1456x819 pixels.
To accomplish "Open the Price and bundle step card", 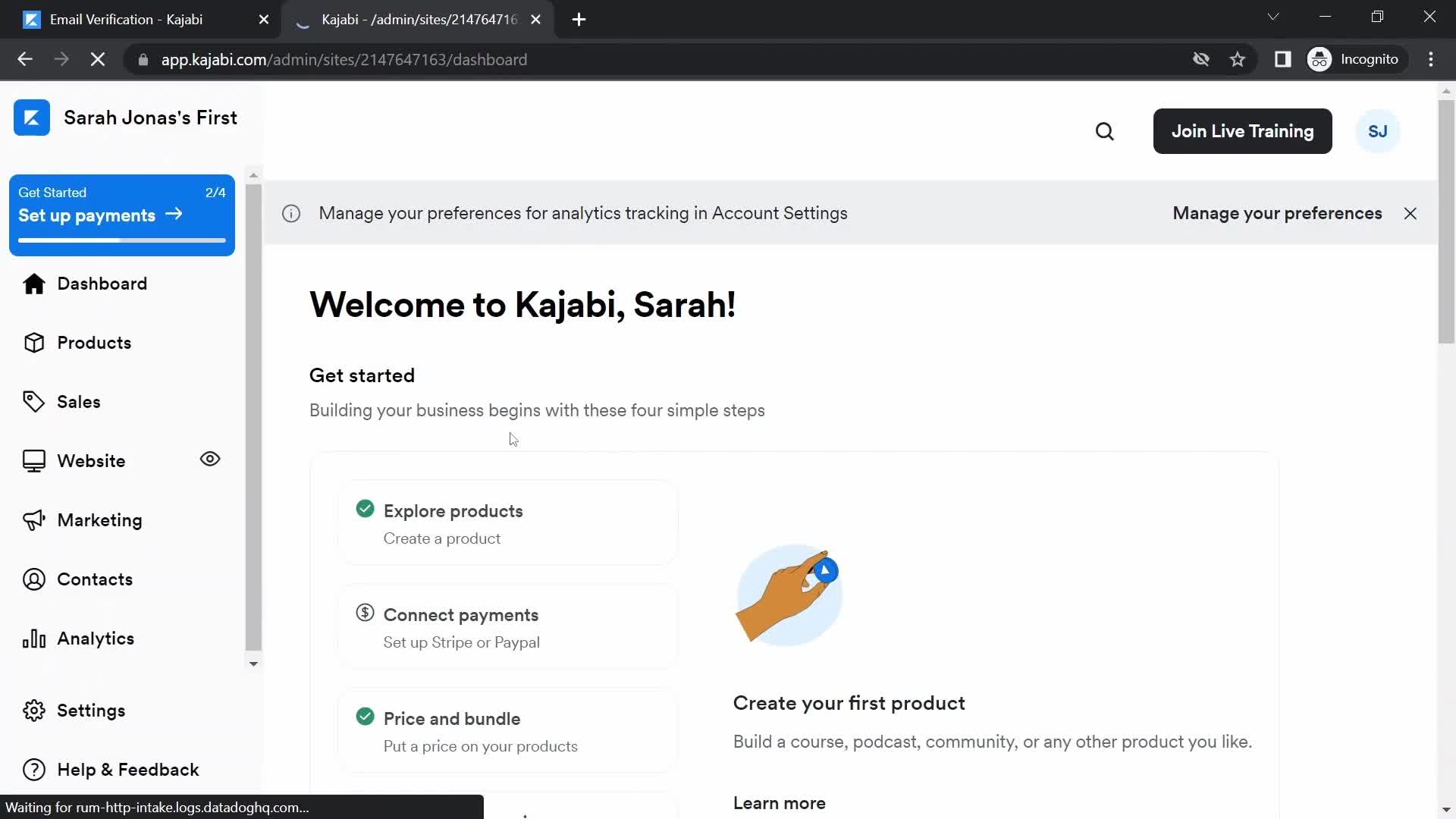I will click(x=507, y=730).
